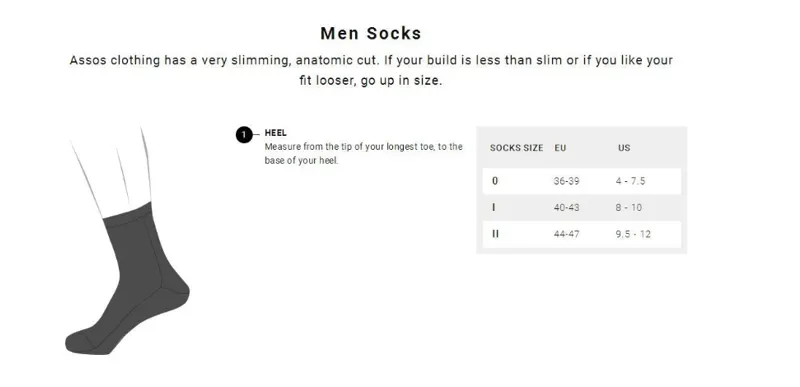The height and width of the screenshot is (387, 800).
Task: Click sock size II row label
Action: tap(495, 234)
